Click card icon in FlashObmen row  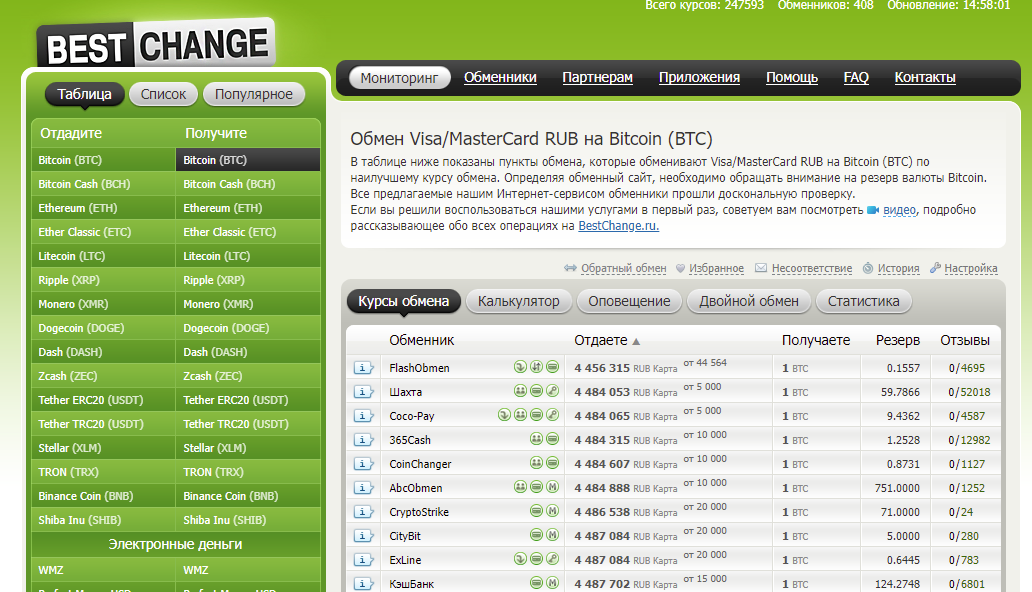(553, 367)
